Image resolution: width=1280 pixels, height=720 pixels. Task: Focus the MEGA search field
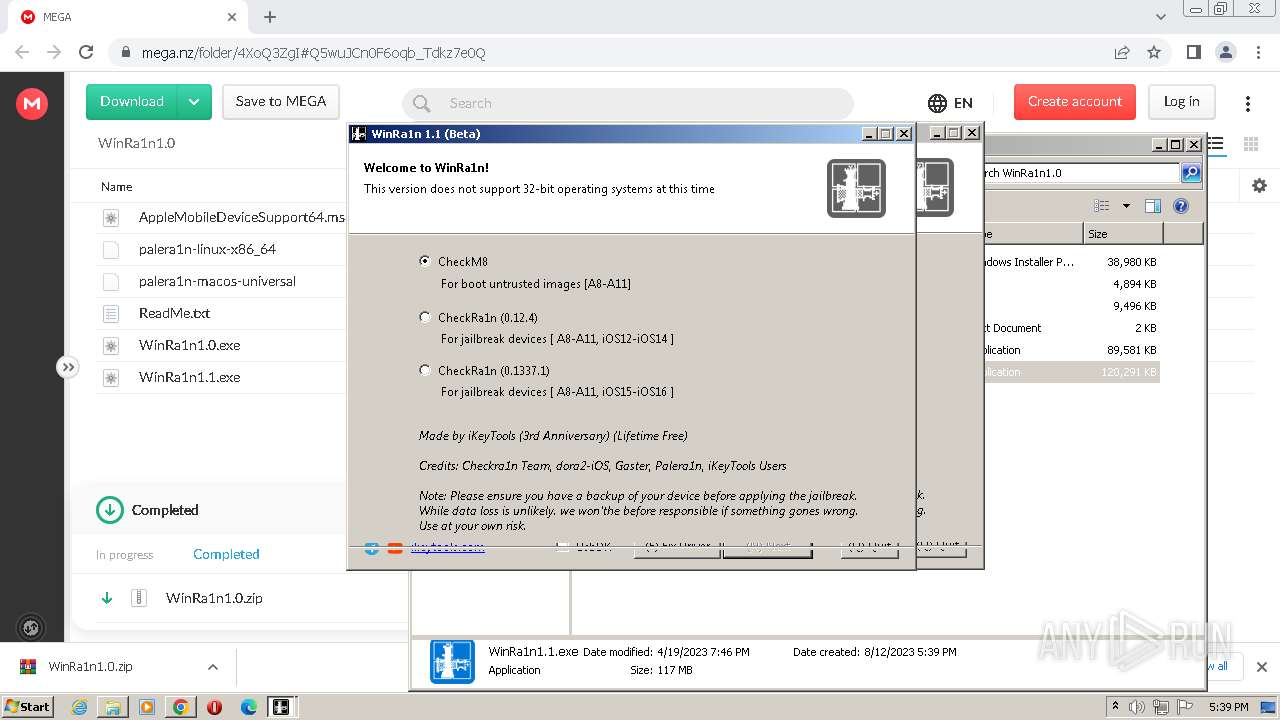pyautogui.click(x=628, y=103)
